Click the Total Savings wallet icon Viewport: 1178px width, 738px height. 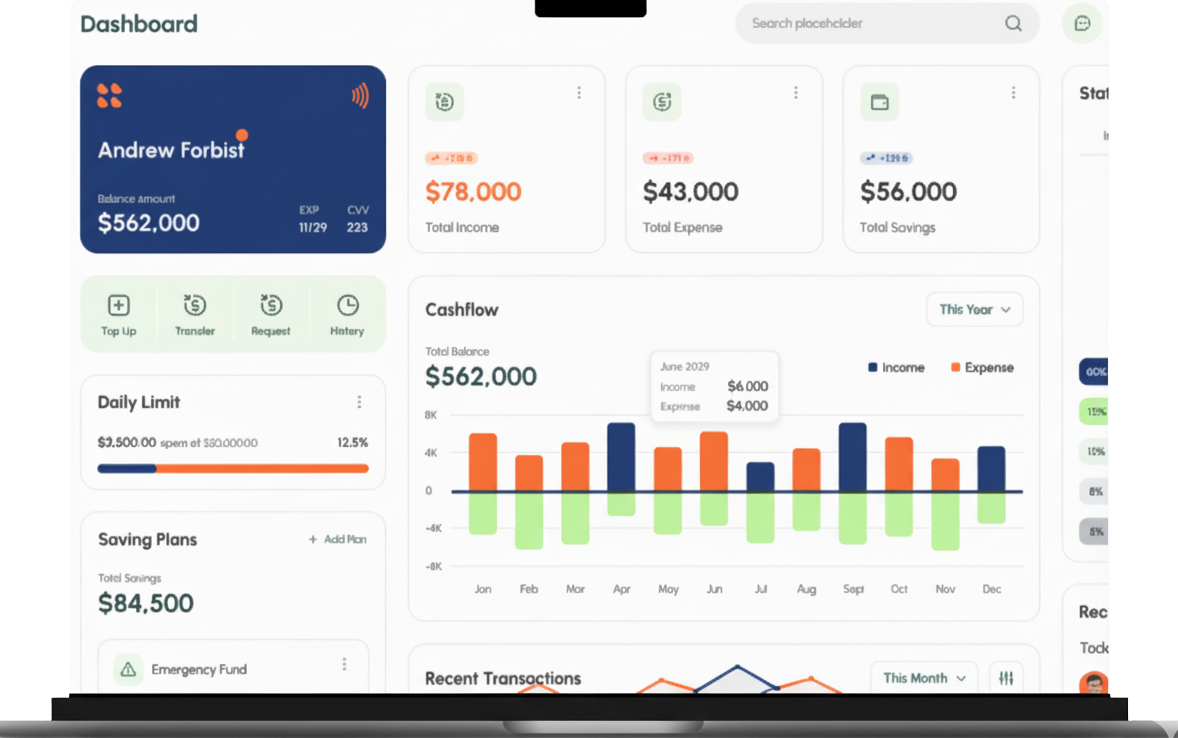[879, 102]
